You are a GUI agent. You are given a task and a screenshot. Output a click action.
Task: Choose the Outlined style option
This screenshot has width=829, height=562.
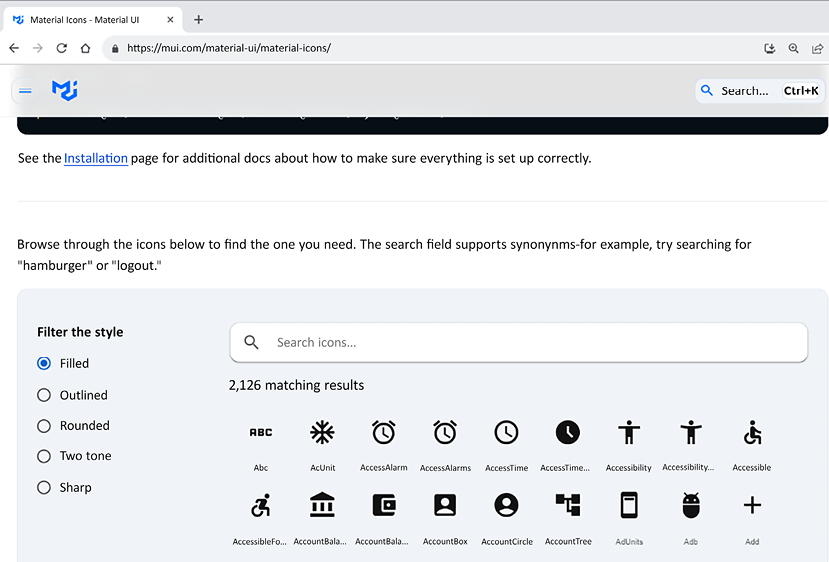44,395
